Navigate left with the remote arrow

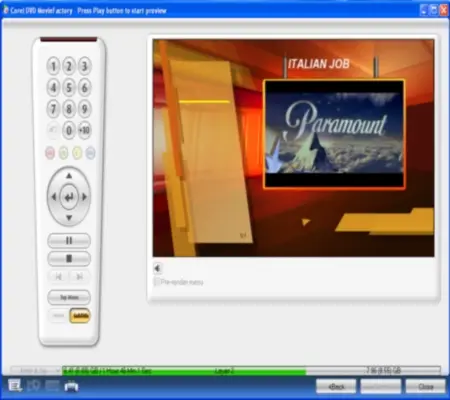coord(54,197)
